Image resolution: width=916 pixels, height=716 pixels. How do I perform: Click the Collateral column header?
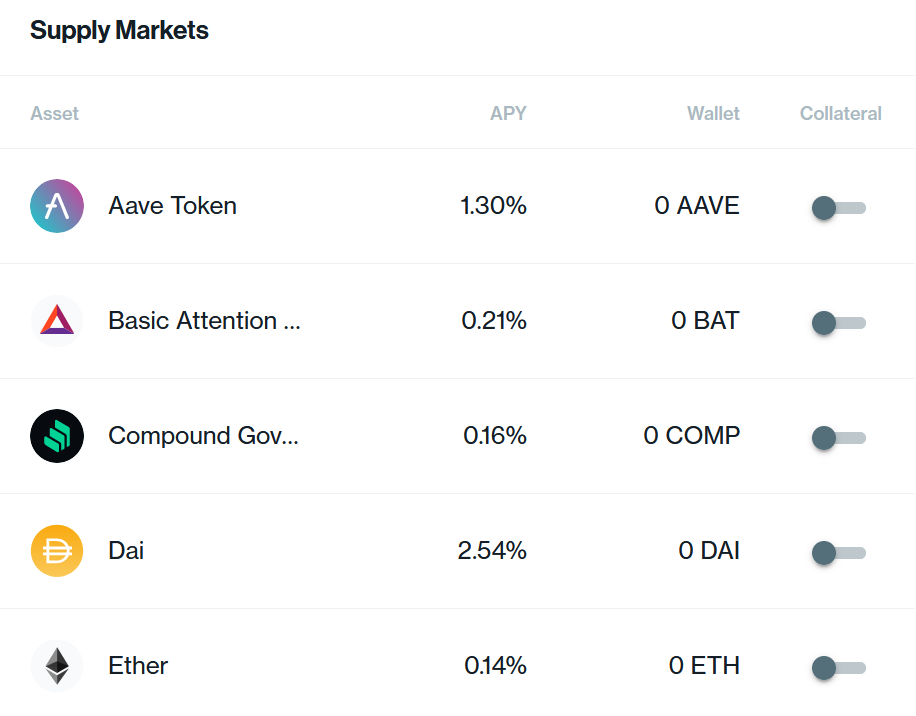click(x=840, y=114)
